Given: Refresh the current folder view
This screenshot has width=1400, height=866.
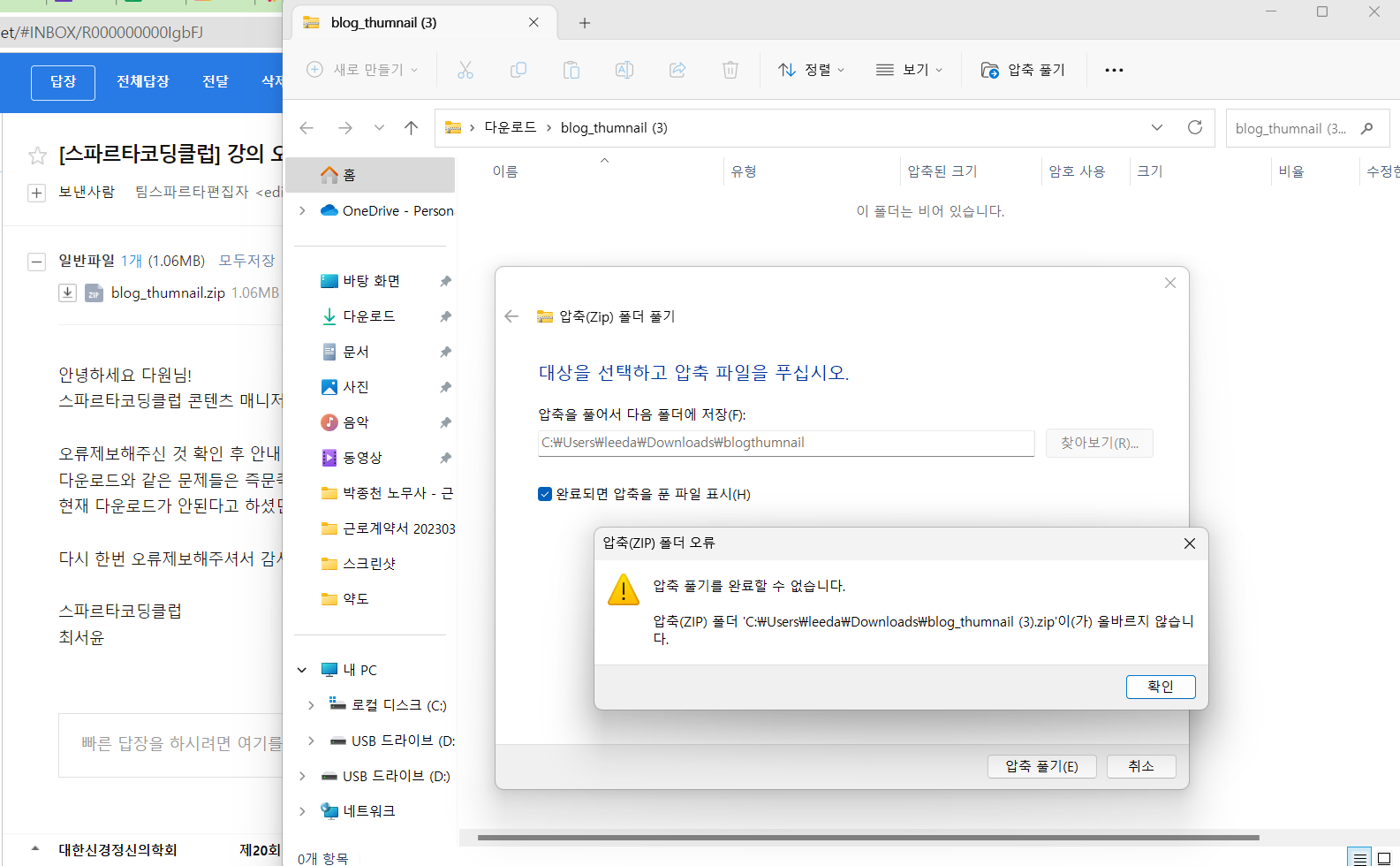Looking at the screenshot, I should 1195,127.
